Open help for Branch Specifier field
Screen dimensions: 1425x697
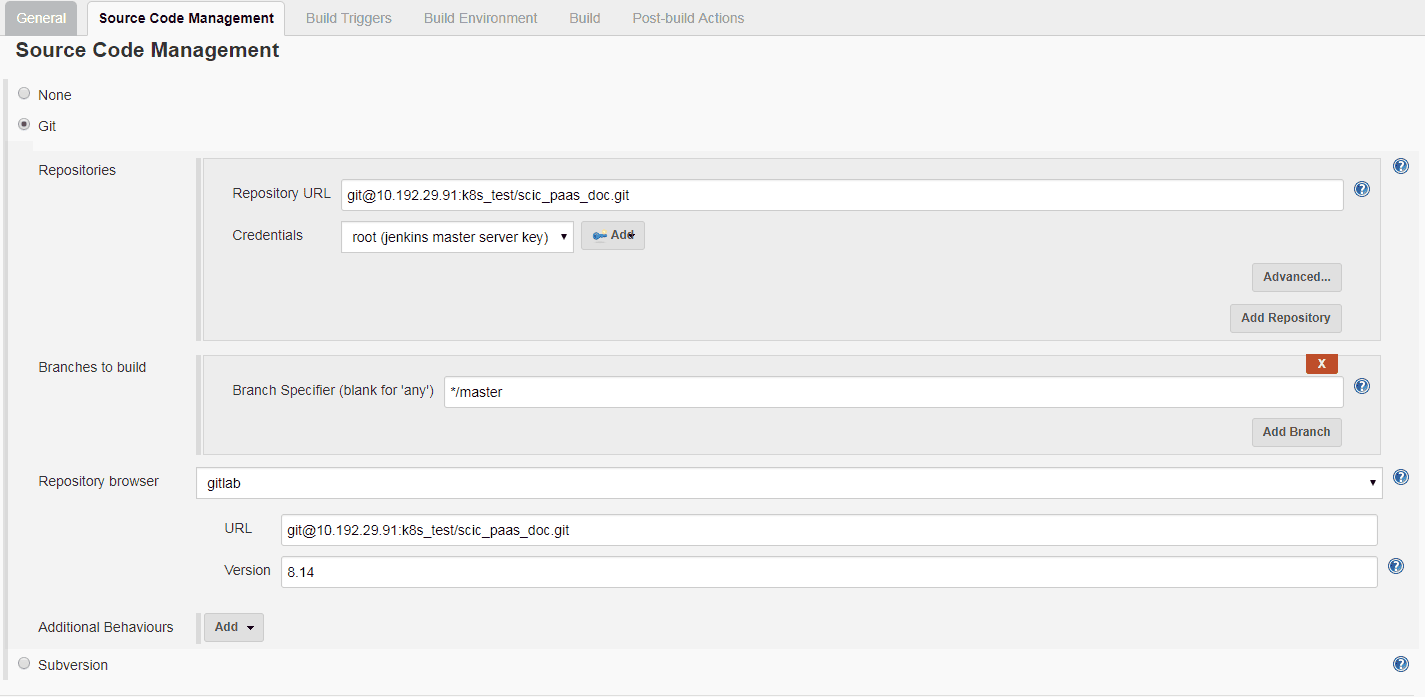coord(1361,386)
